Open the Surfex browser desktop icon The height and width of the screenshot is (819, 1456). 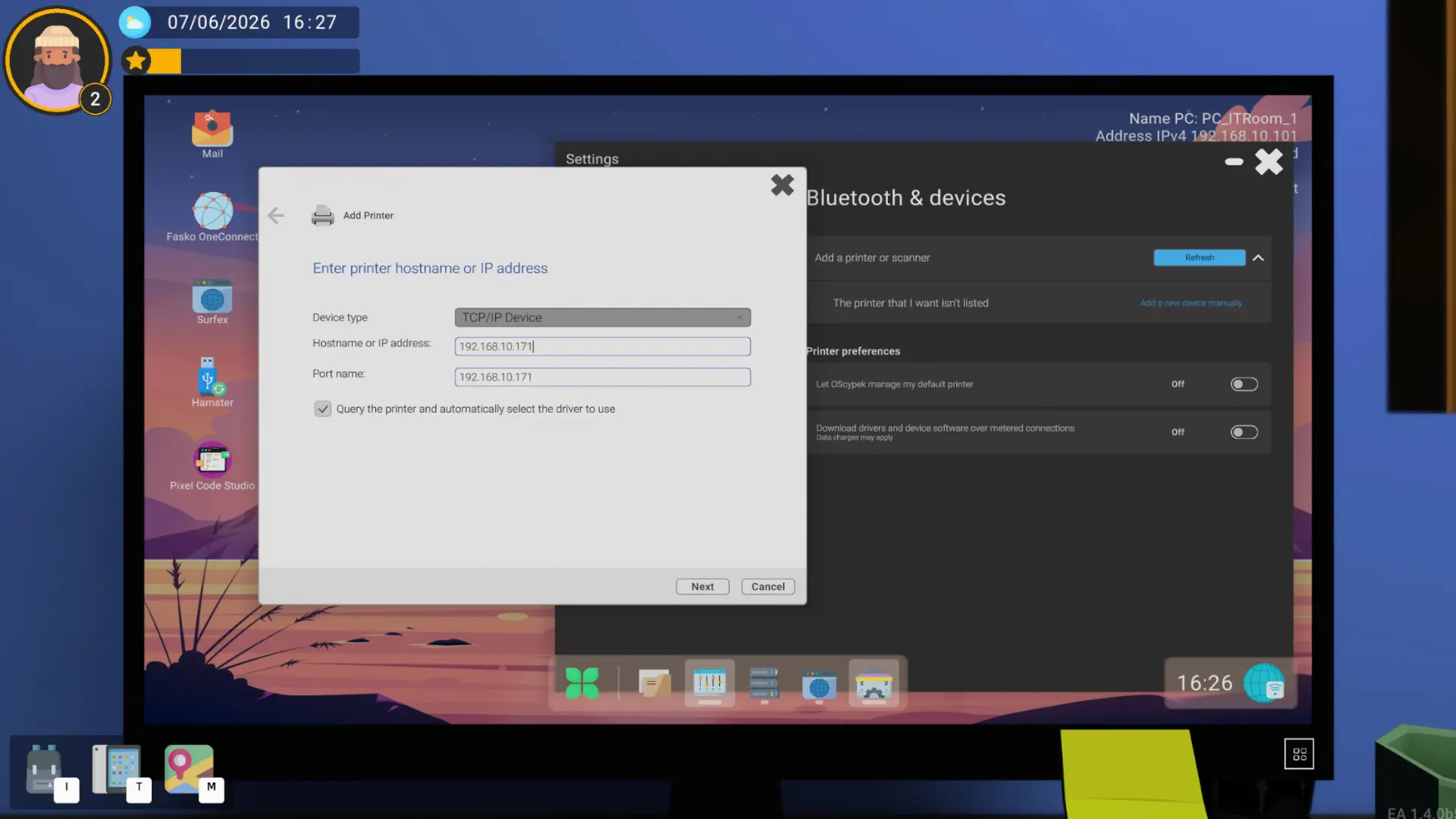pyautogui.click(x=212, y=301)
